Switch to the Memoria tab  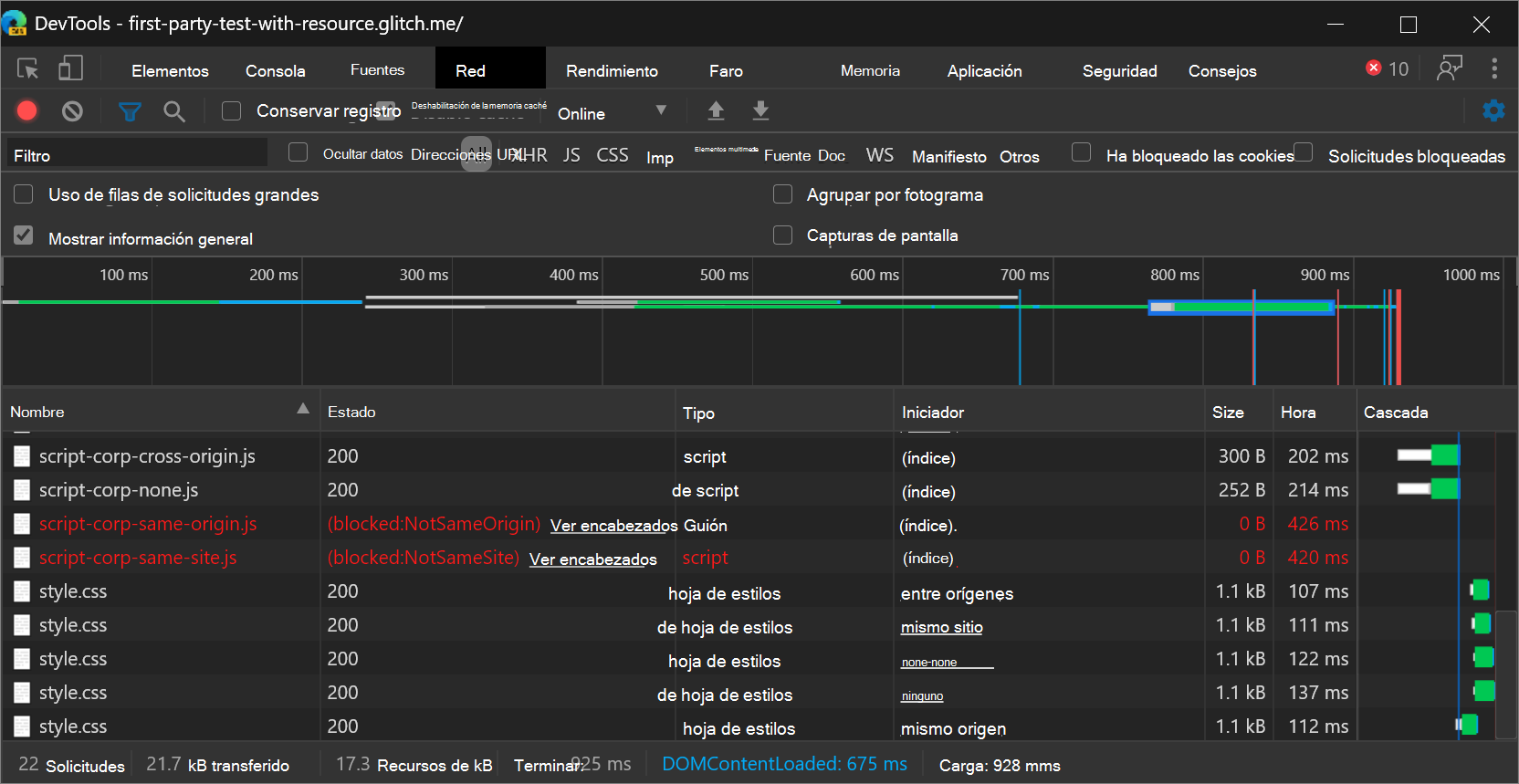tap(870, 70)
